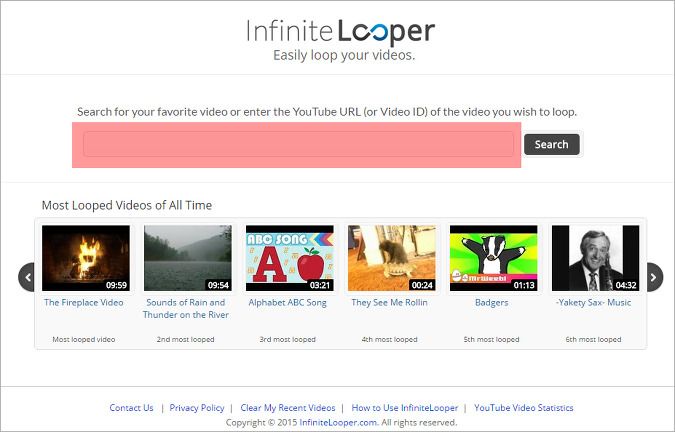Open the Privacy Policy link
Screen dimensions: 675x432
197,407
